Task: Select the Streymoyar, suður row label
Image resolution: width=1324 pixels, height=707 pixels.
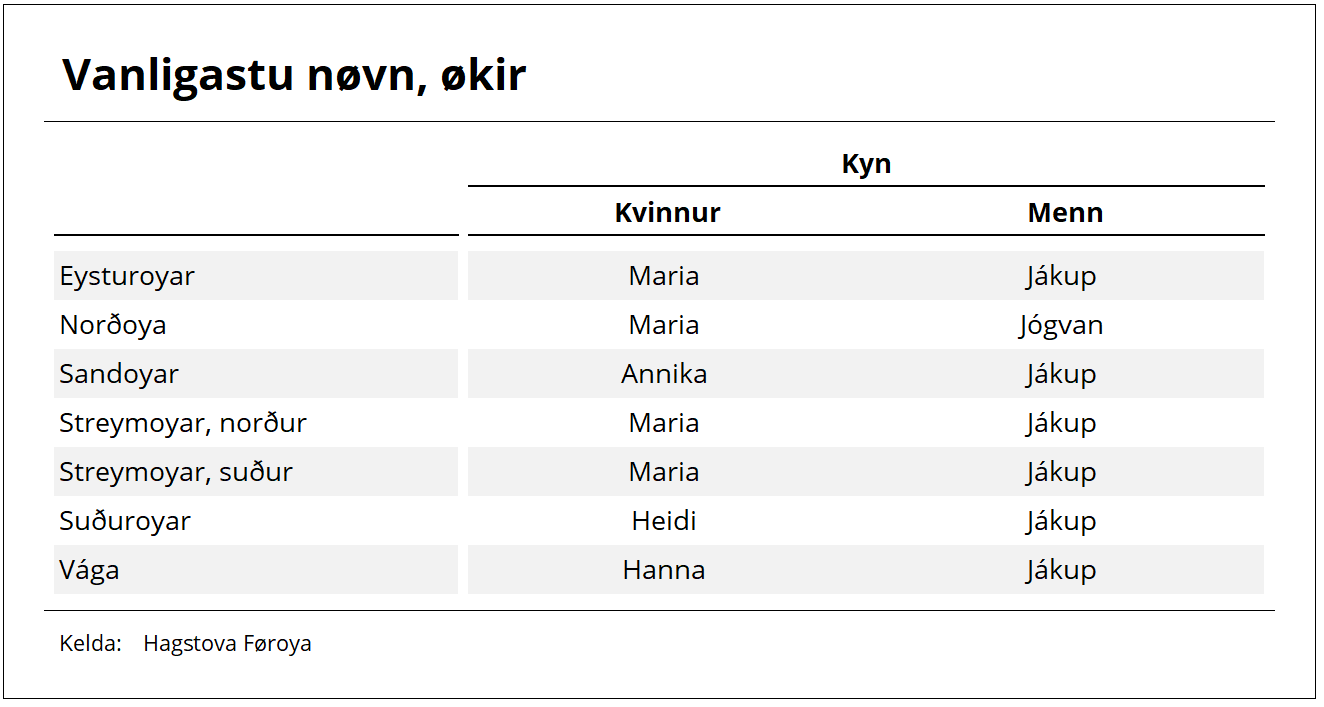Action: click(x=176, y=472)
